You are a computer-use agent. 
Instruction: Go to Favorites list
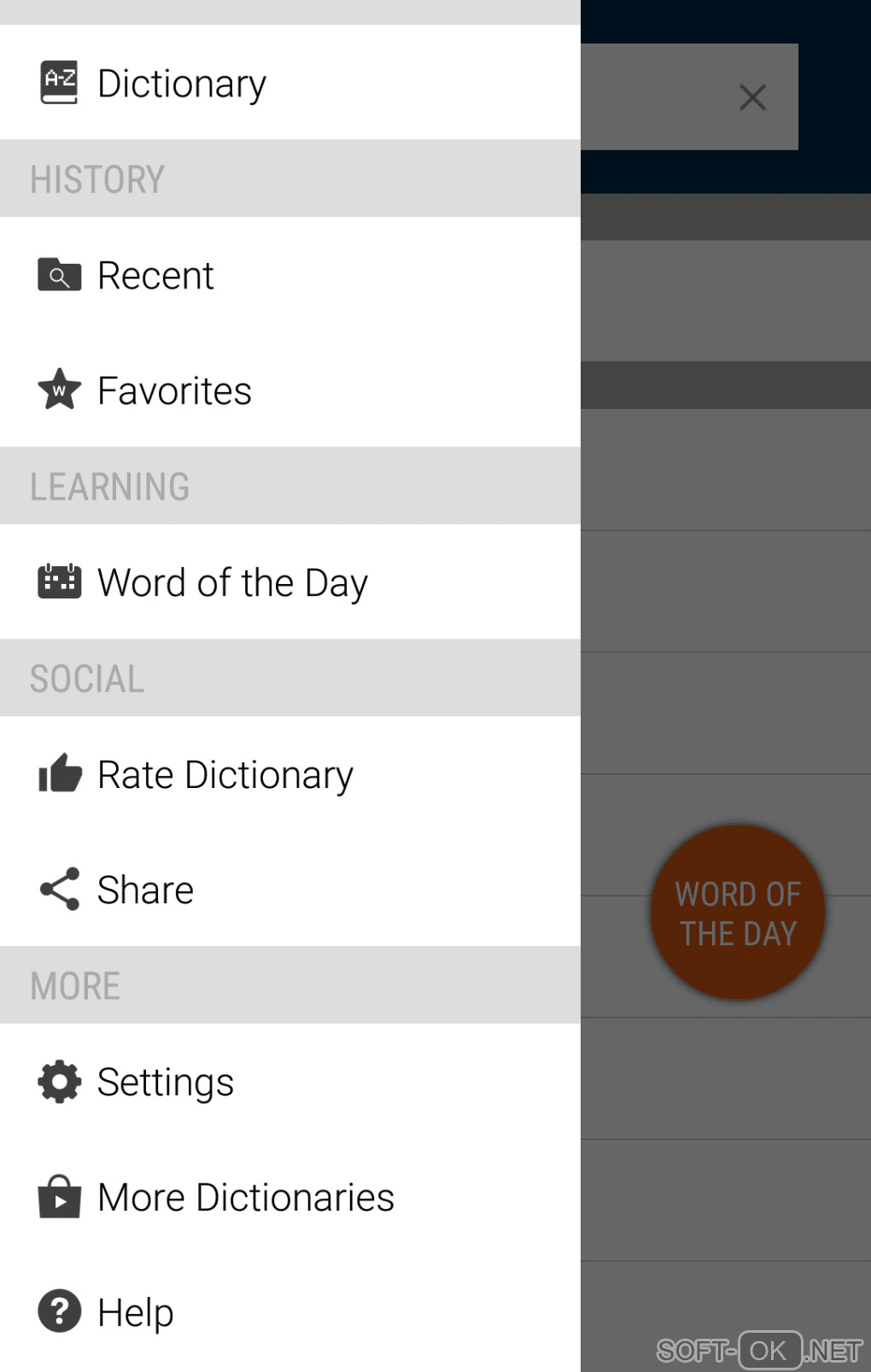click(174, 391)
